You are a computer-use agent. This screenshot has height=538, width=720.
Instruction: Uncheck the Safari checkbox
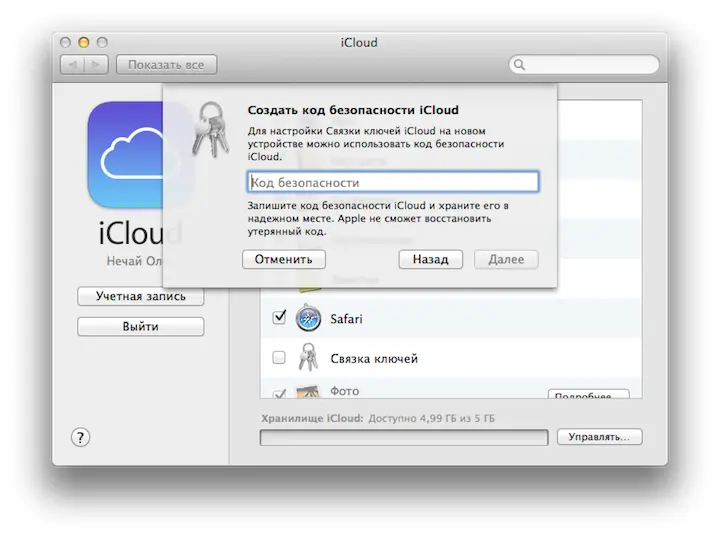click(279, 317)
